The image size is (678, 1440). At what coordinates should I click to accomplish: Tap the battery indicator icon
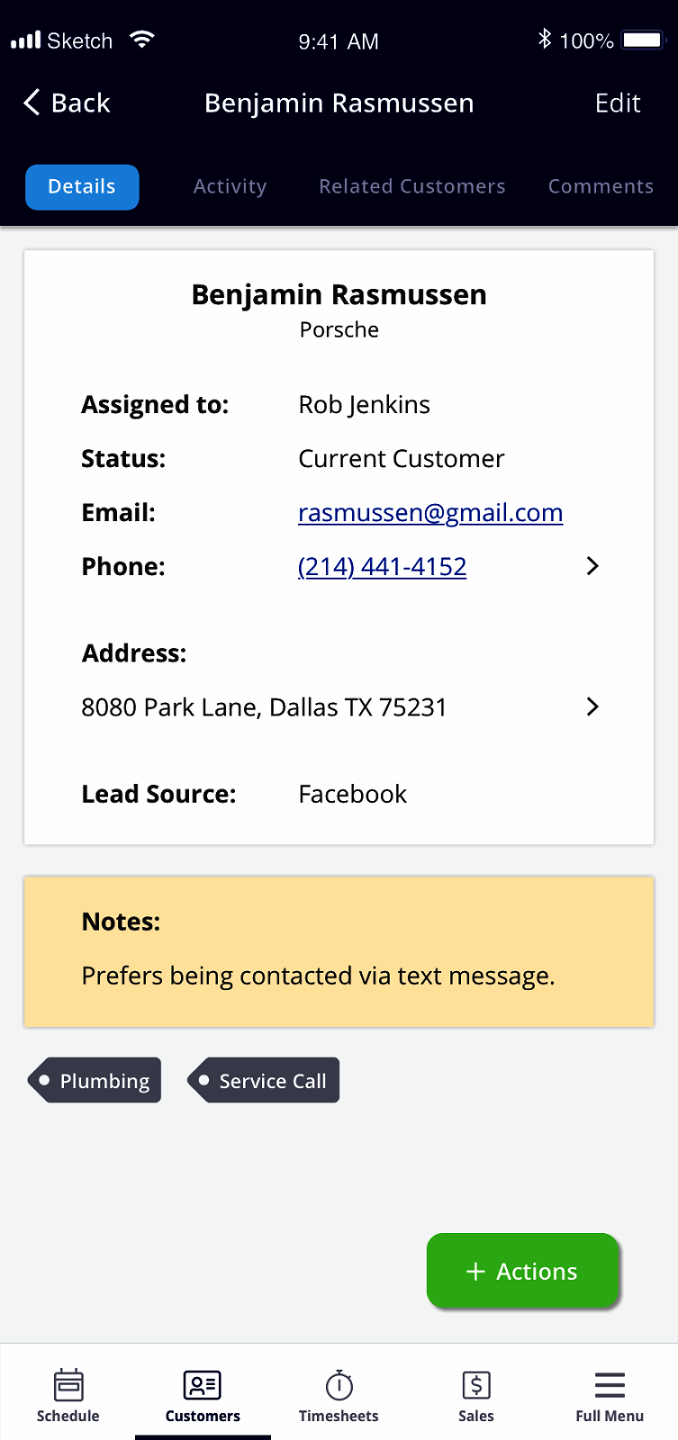click(642, 41)
